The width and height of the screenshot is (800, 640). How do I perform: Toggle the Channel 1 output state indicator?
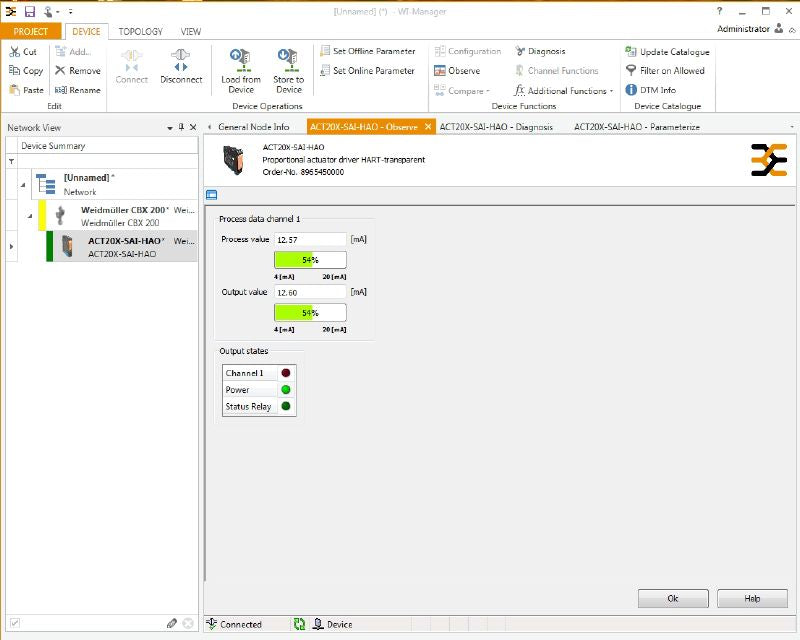click(286, 373)
